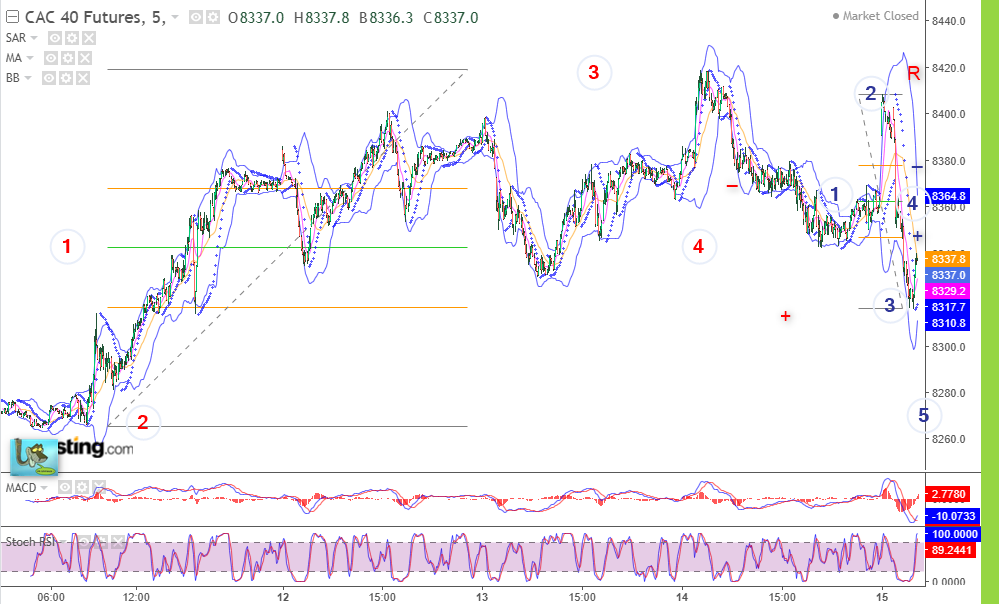999x604 pixels.
Task: Open MACD indicator settings gear
Action: (82, 487)
